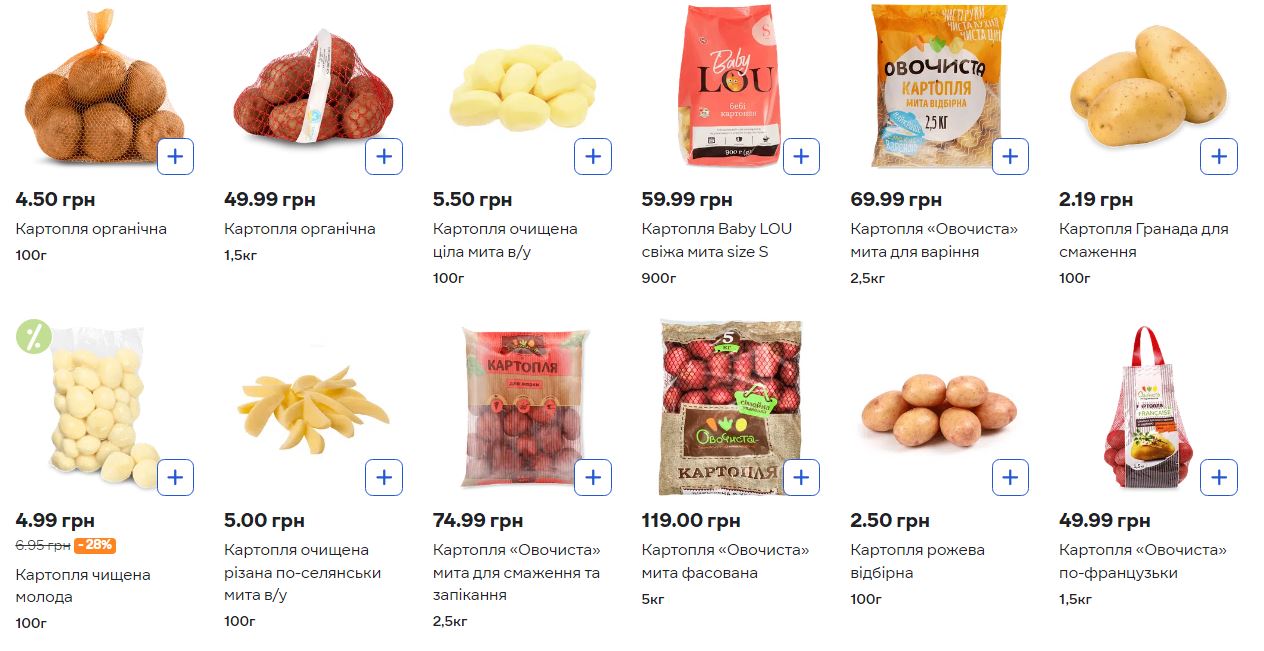The width and height of the screenshot is (1264, 651).
Task: Open Картопля Baby LOU product link
Action: tap(714, 240)
